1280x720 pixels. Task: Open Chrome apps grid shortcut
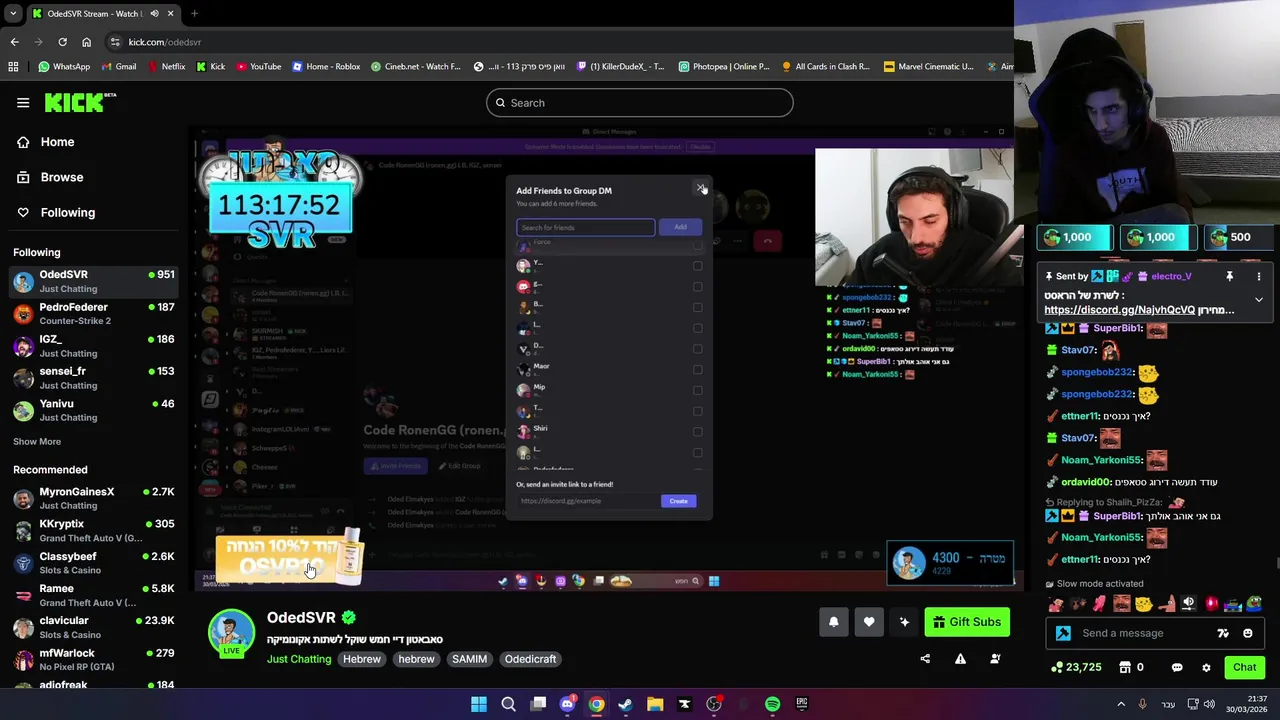pos(13,67)
